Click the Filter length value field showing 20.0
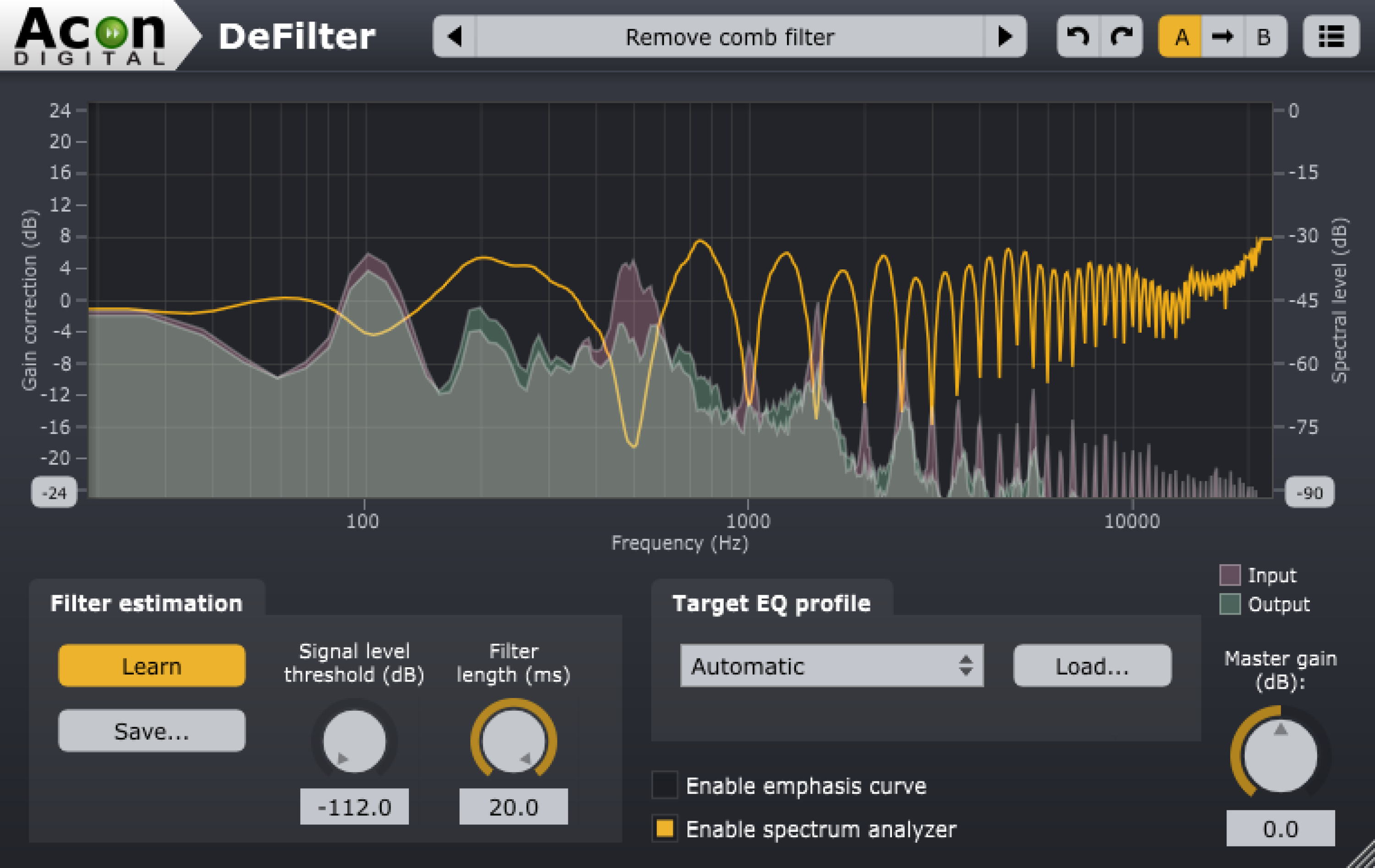 pos(513,806)
